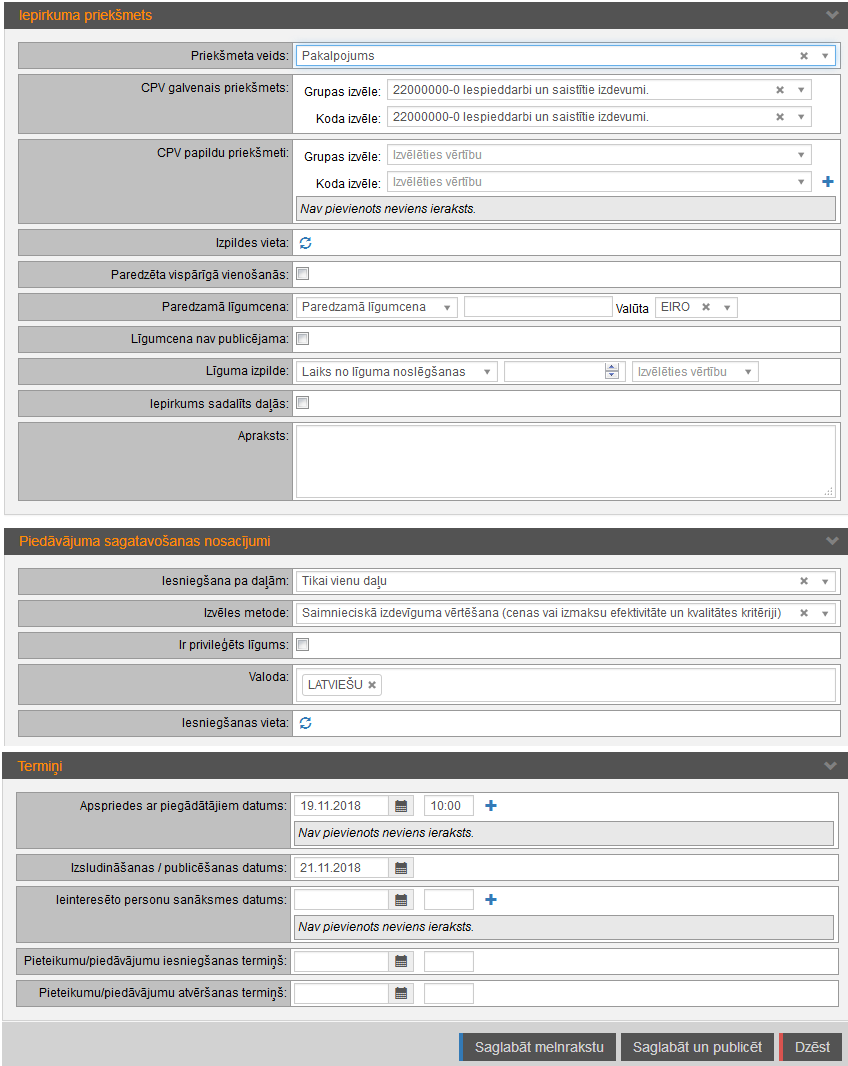Click refresh icon next to Izpildes vieta
The height and width of the screenshot is (1066, 848).
[306, 243]
